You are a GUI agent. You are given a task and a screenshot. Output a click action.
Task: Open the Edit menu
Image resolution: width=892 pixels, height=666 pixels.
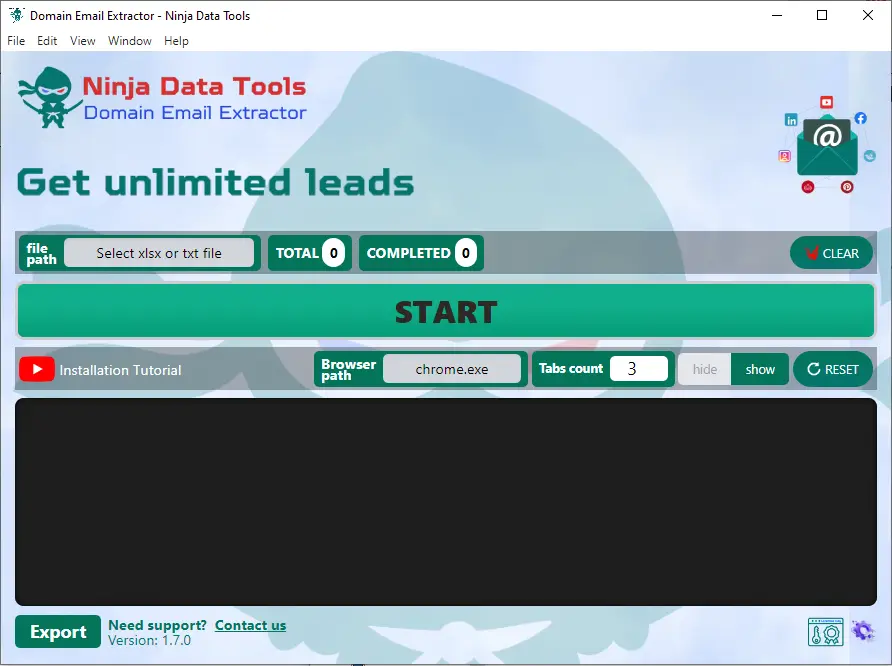[47, 41]
